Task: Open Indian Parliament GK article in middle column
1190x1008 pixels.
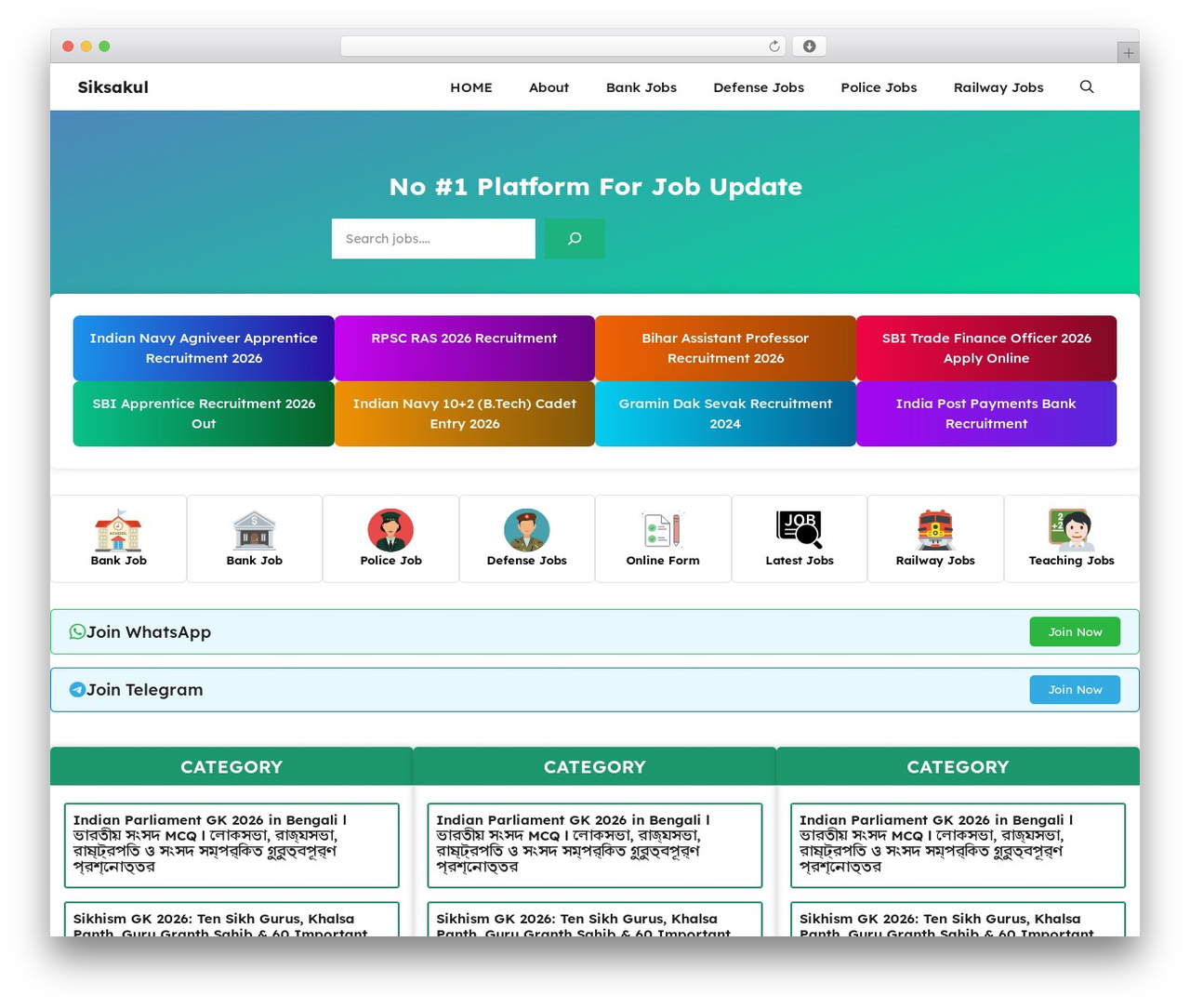Action: 595,844
